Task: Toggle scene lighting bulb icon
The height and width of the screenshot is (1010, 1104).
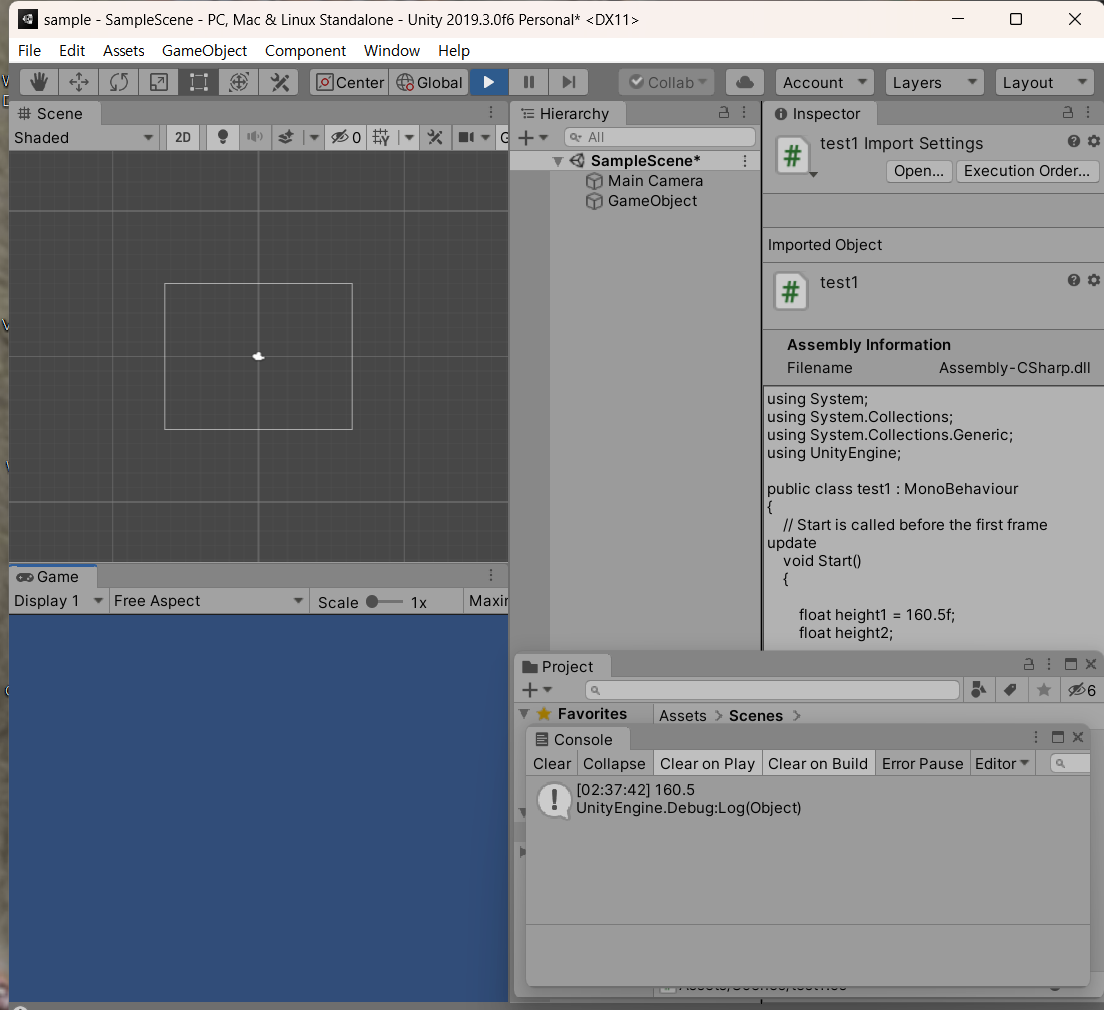Action: [x=222, y=137]
